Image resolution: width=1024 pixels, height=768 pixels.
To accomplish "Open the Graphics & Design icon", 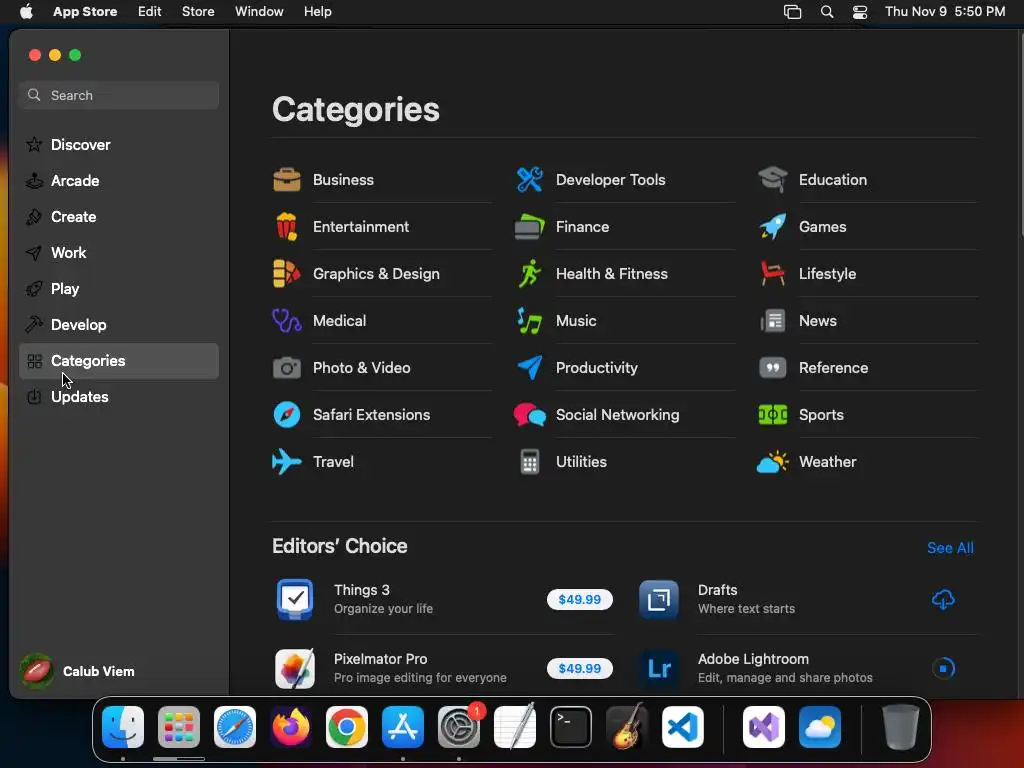I will point(287,274).
